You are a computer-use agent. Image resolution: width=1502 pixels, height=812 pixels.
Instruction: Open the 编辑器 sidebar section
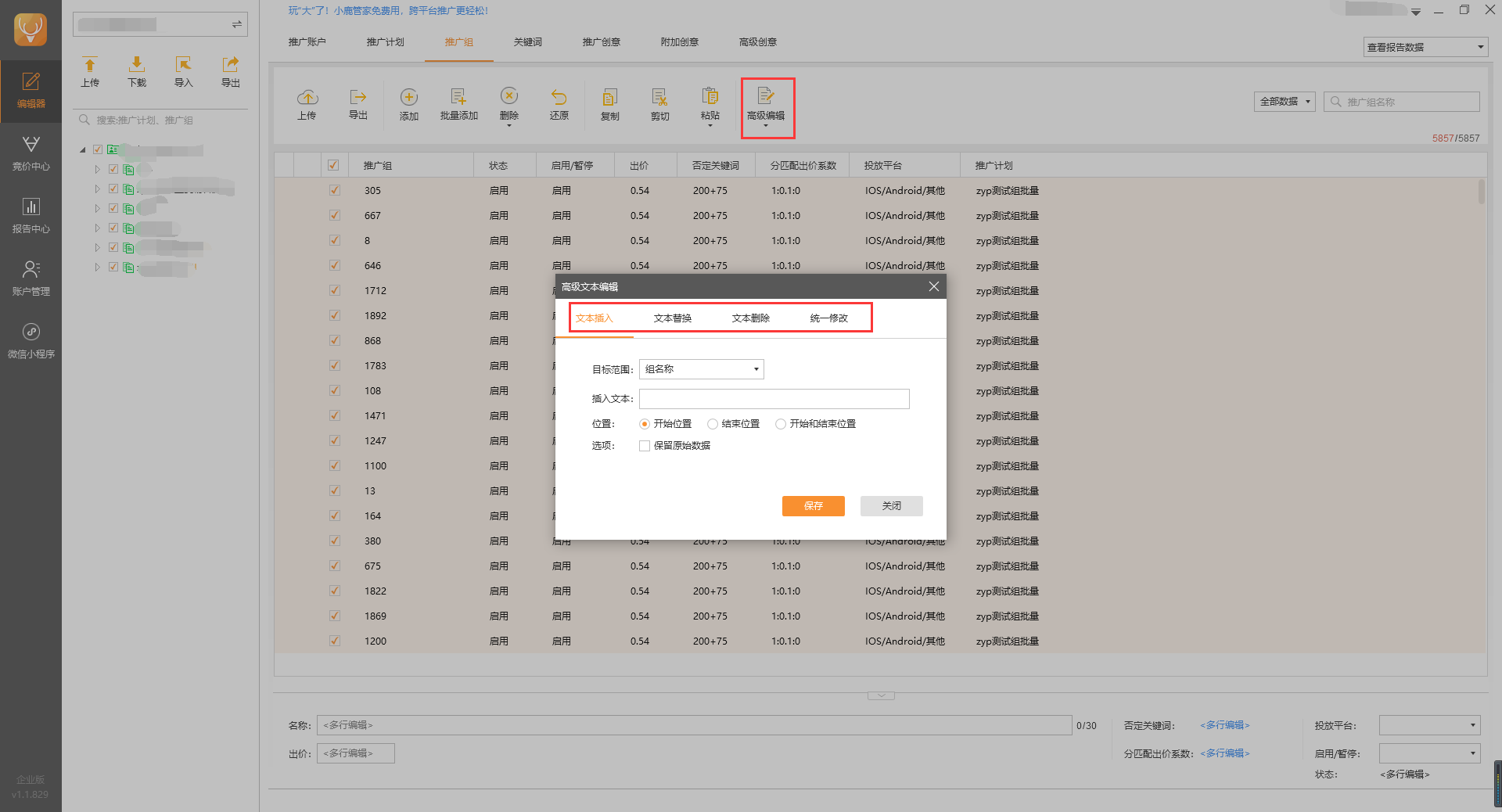pyautogui.click(x=31, y=91)
